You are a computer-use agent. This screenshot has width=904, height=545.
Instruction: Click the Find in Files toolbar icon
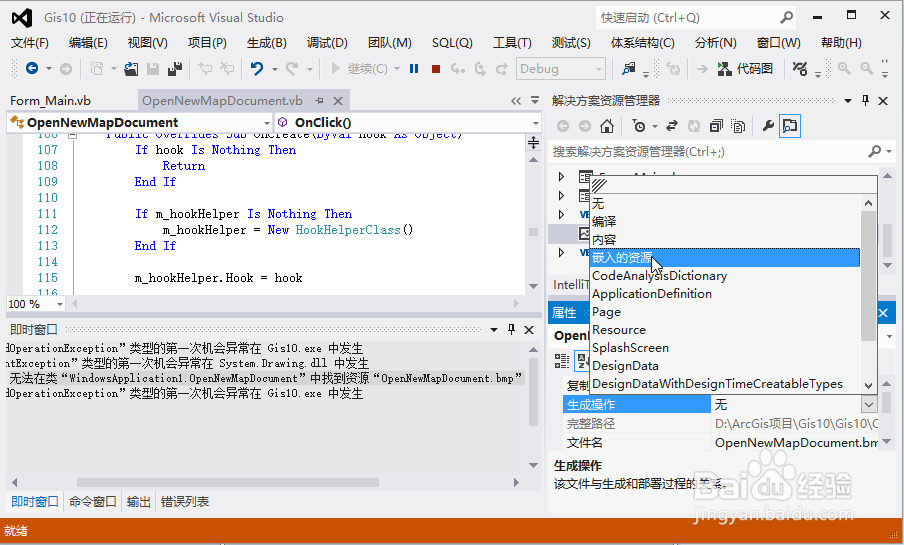click(x=628, y=69)
